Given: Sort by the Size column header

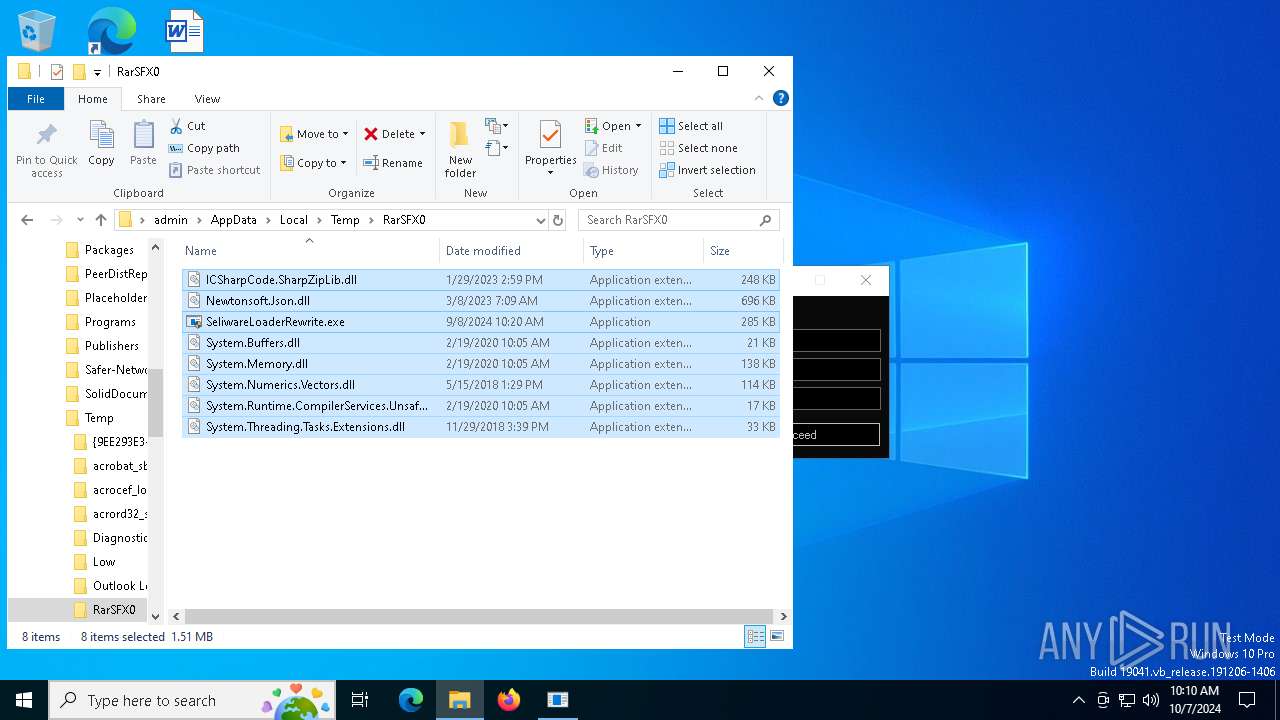Looking at the screenshot, I should tap(743, 251).
